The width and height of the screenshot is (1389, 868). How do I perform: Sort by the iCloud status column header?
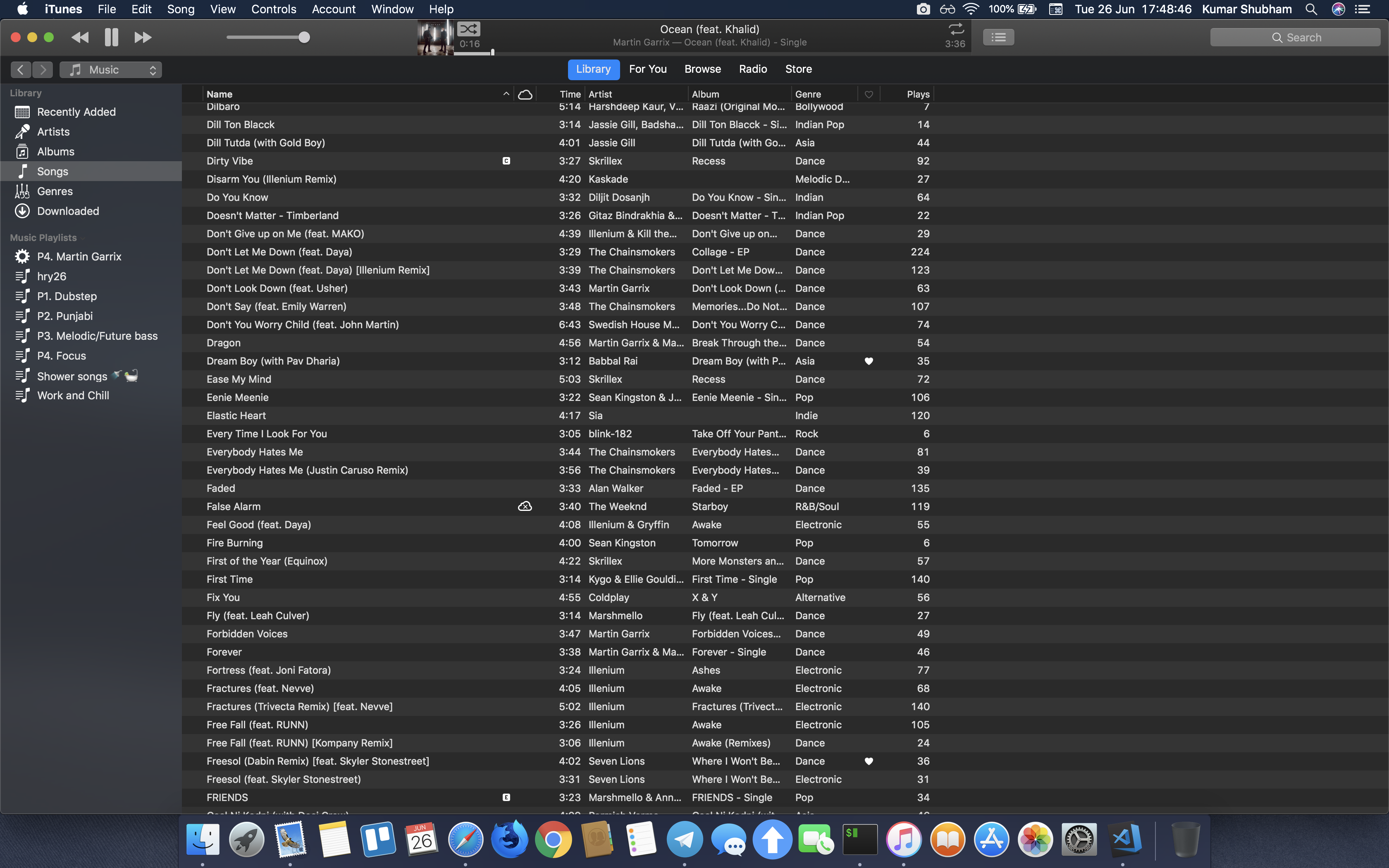click(525, 94)
